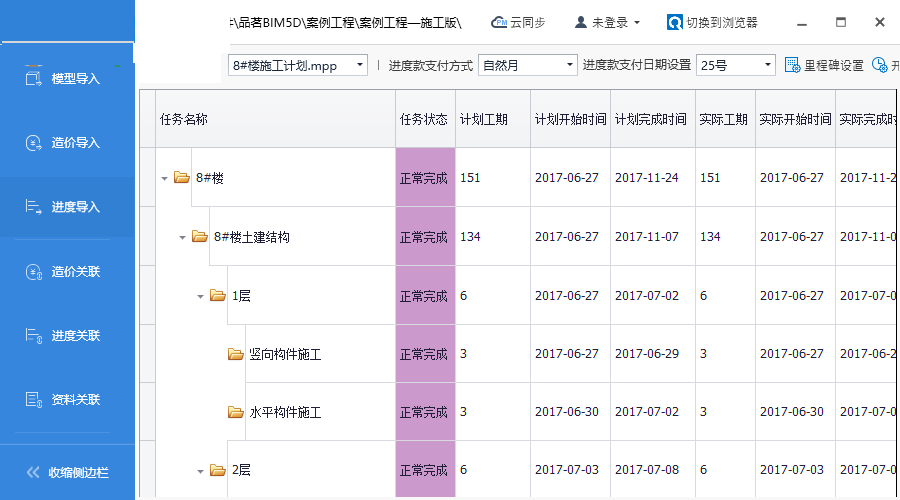The width and height of the screenshot is (900, 500).
Task: Collapse the 8#楼土建结构 tree node
Action: click(x=182, y=238)
